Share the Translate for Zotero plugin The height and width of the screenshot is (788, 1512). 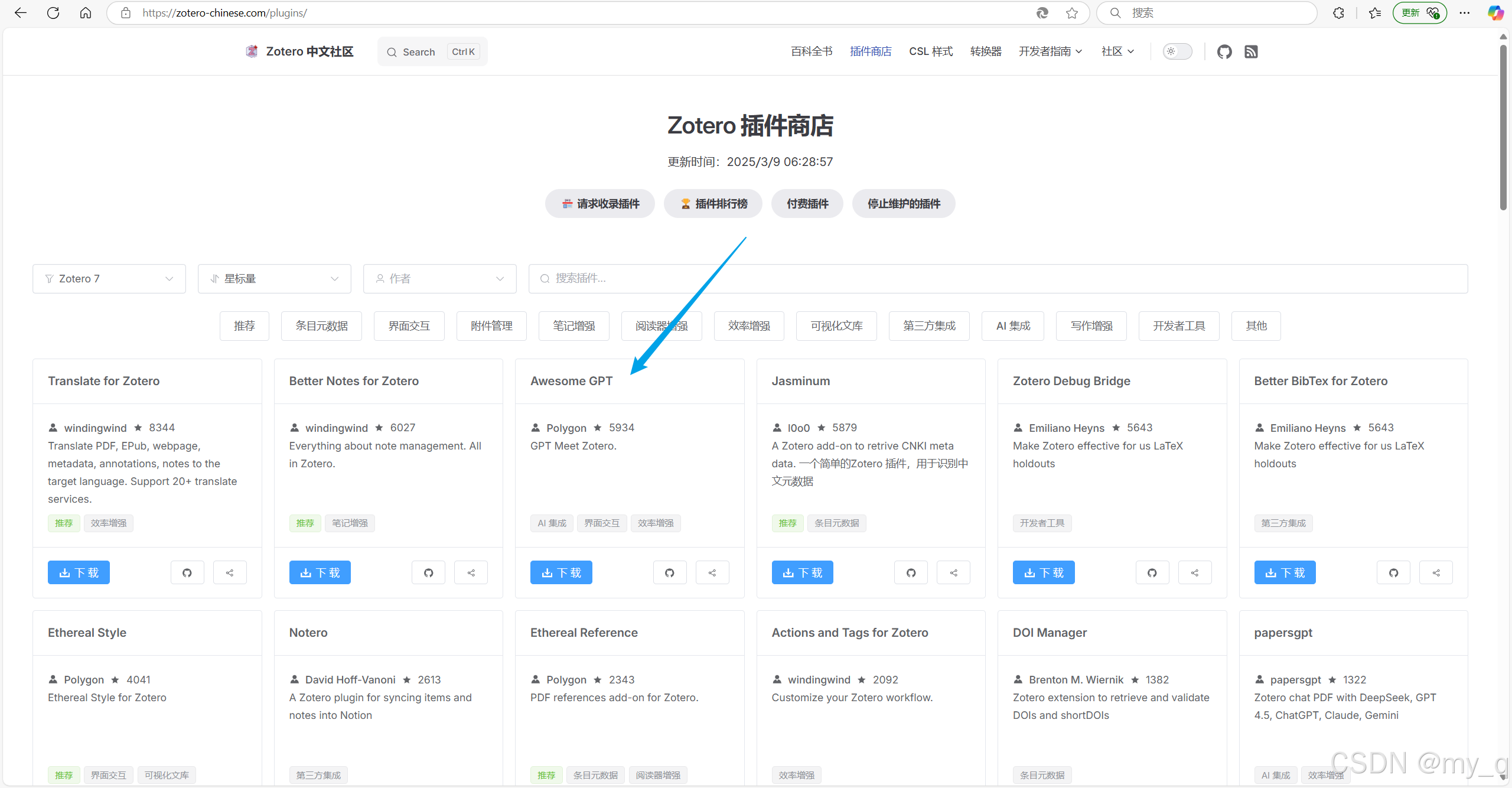(230, 572)
